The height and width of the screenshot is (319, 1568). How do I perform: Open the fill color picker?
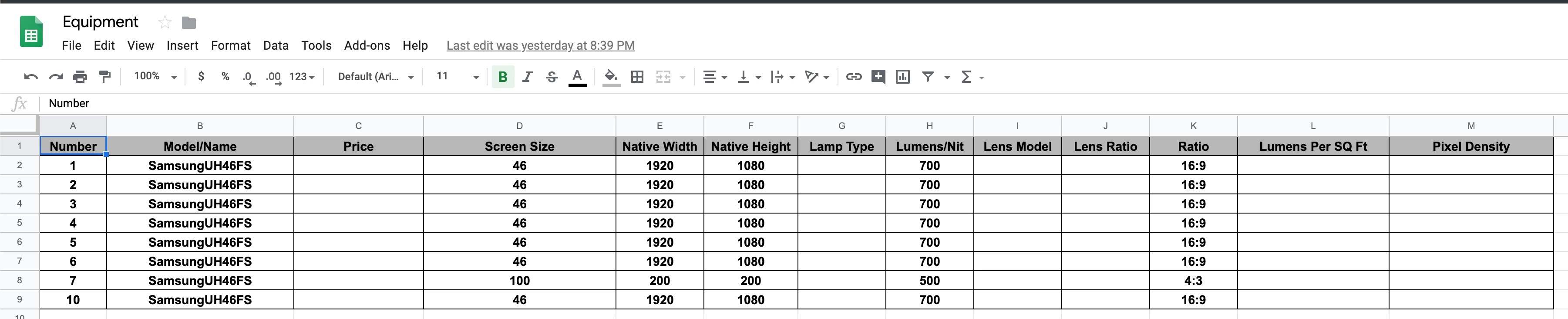(x=611, y=78)
